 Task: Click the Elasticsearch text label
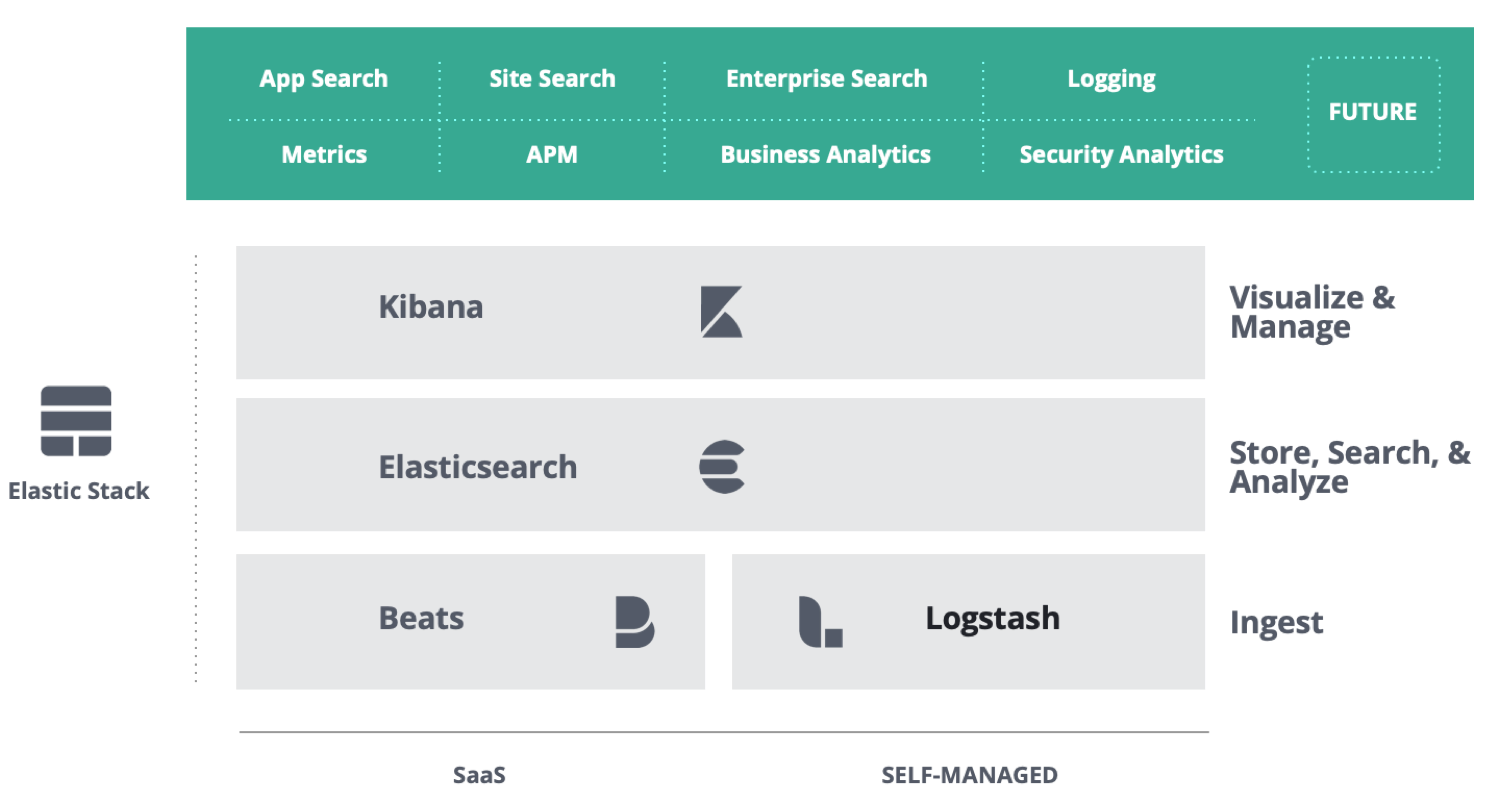[477, 467]
